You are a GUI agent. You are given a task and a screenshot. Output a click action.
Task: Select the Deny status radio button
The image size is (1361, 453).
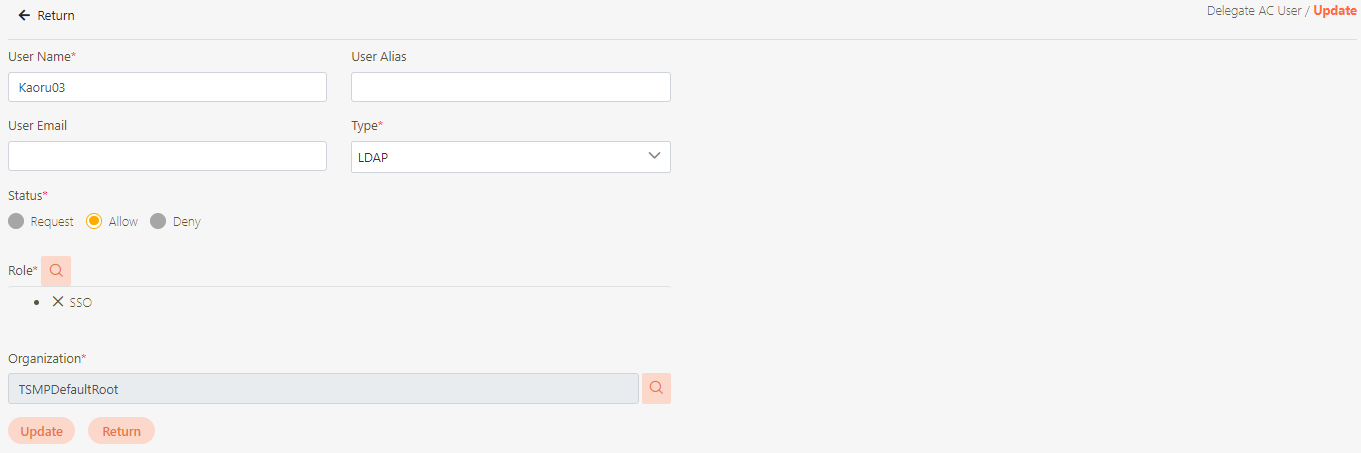coord(158,222)
